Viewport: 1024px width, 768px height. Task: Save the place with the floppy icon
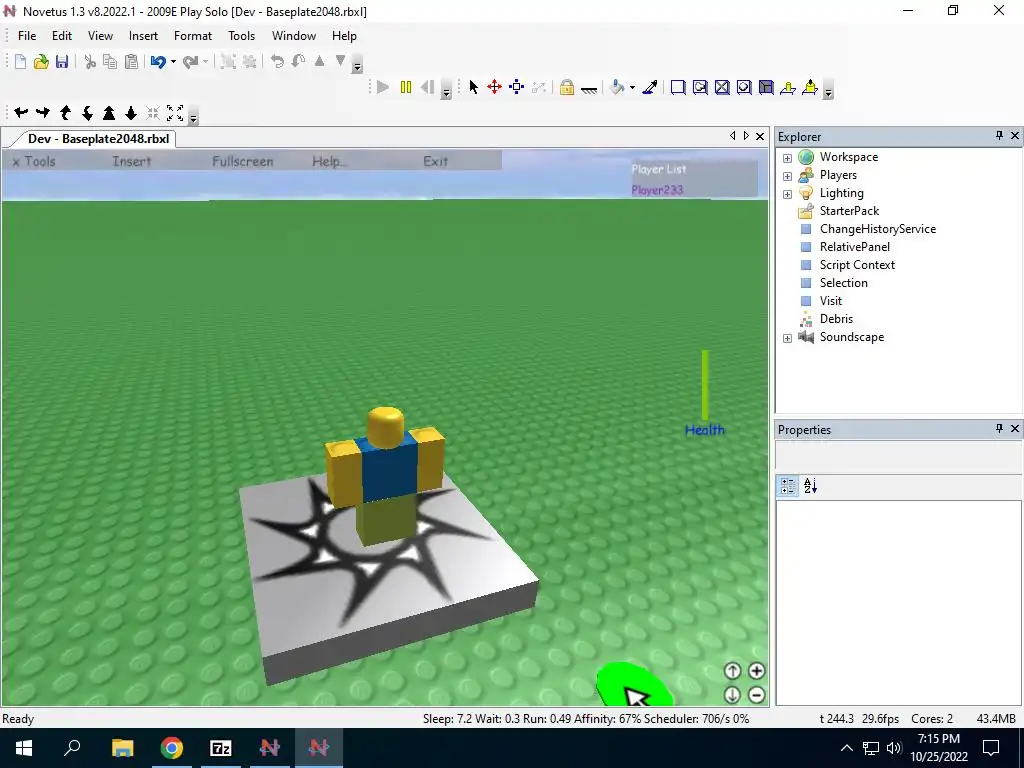pos(62,61)
